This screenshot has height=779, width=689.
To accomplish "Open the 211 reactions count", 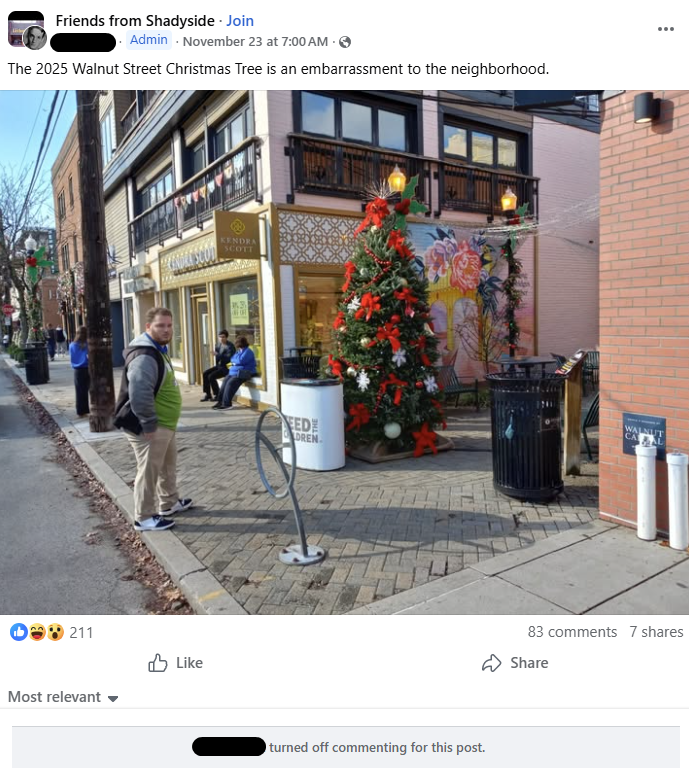I will [81, 632].
